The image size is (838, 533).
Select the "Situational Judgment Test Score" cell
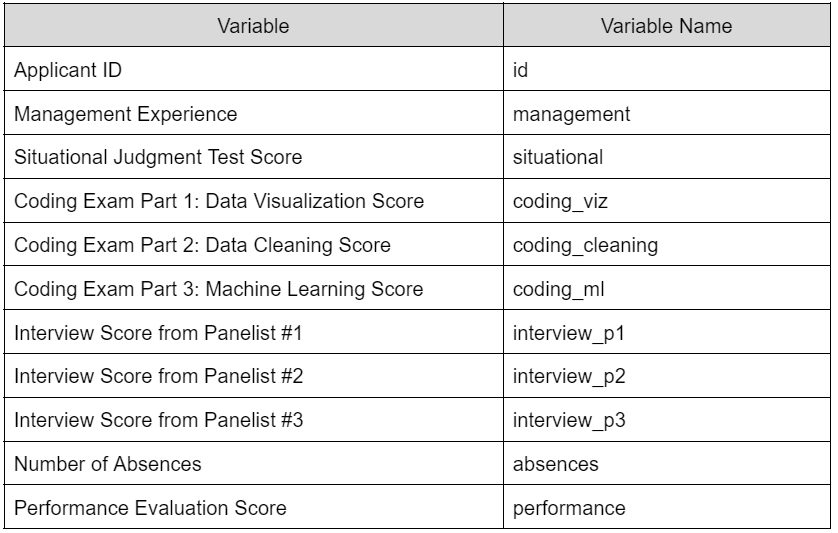coord(158,158)
